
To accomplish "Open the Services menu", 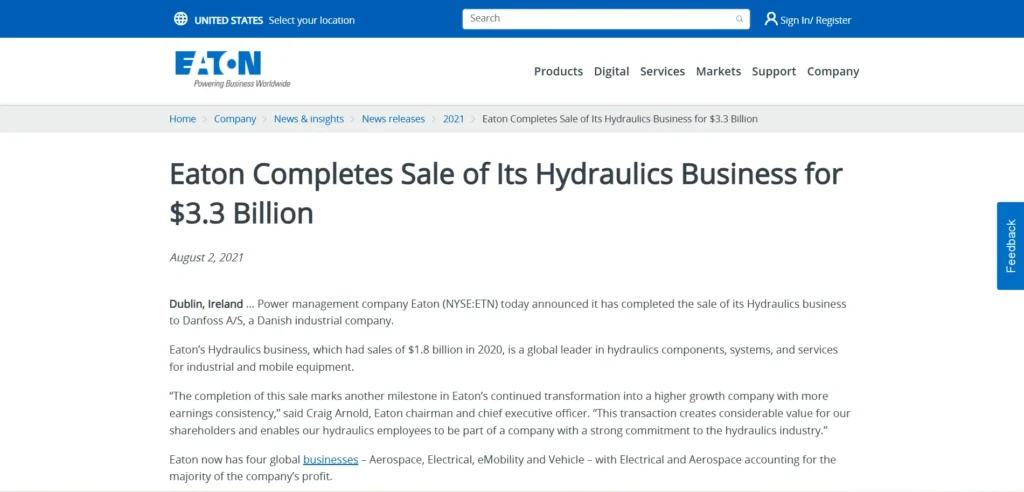I will point(662,71).
